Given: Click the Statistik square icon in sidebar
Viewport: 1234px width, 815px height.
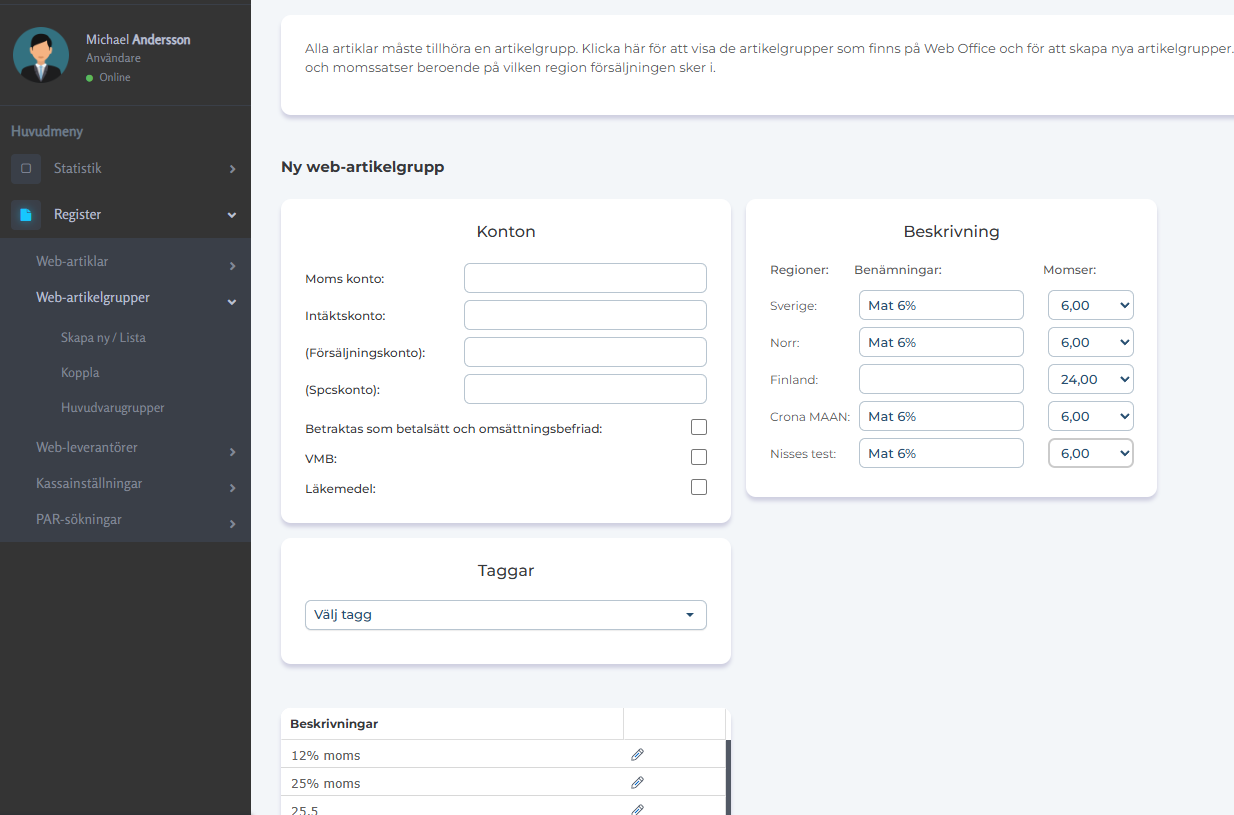Looking at the screenshot, I should click(26, 169).
